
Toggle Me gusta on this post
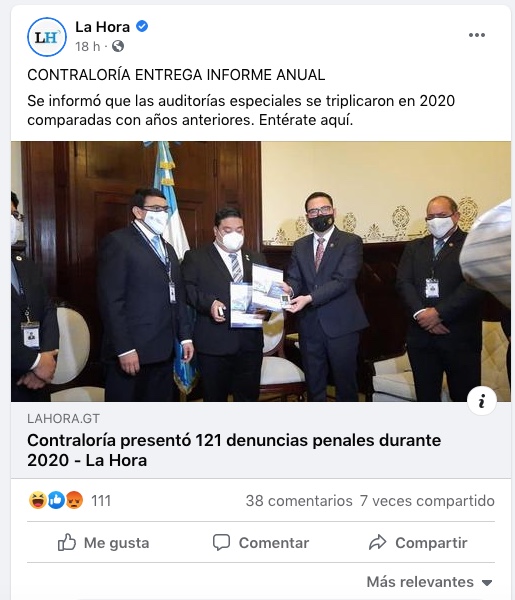click(104, 542)
